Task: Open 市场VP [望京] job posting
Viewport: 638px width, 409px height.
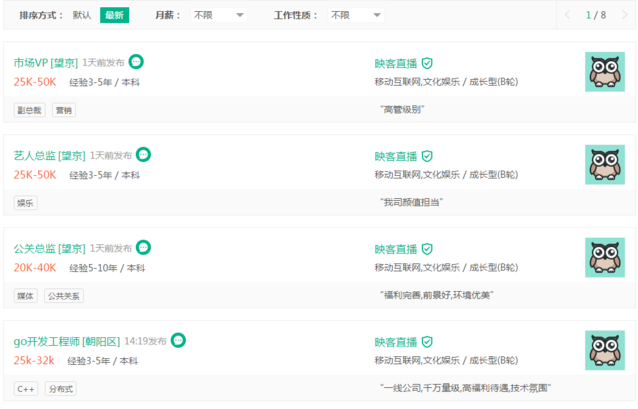Action: click(x=52, y=63)
